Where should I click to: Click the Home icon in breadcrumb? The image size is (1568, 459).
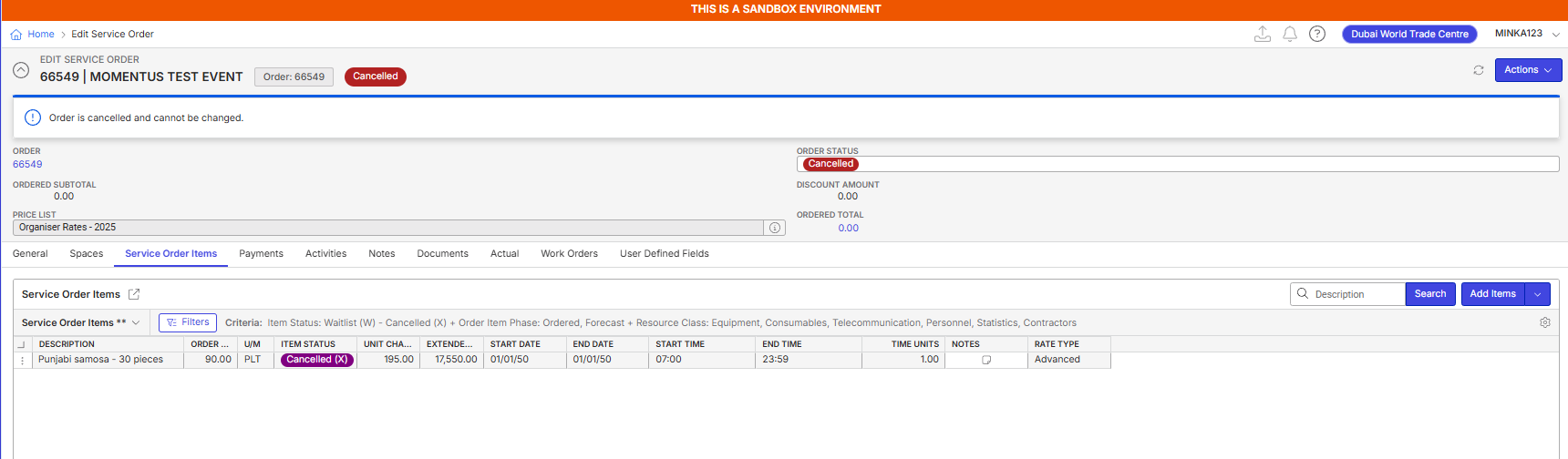pyautogui.click(x=15, y=35)
